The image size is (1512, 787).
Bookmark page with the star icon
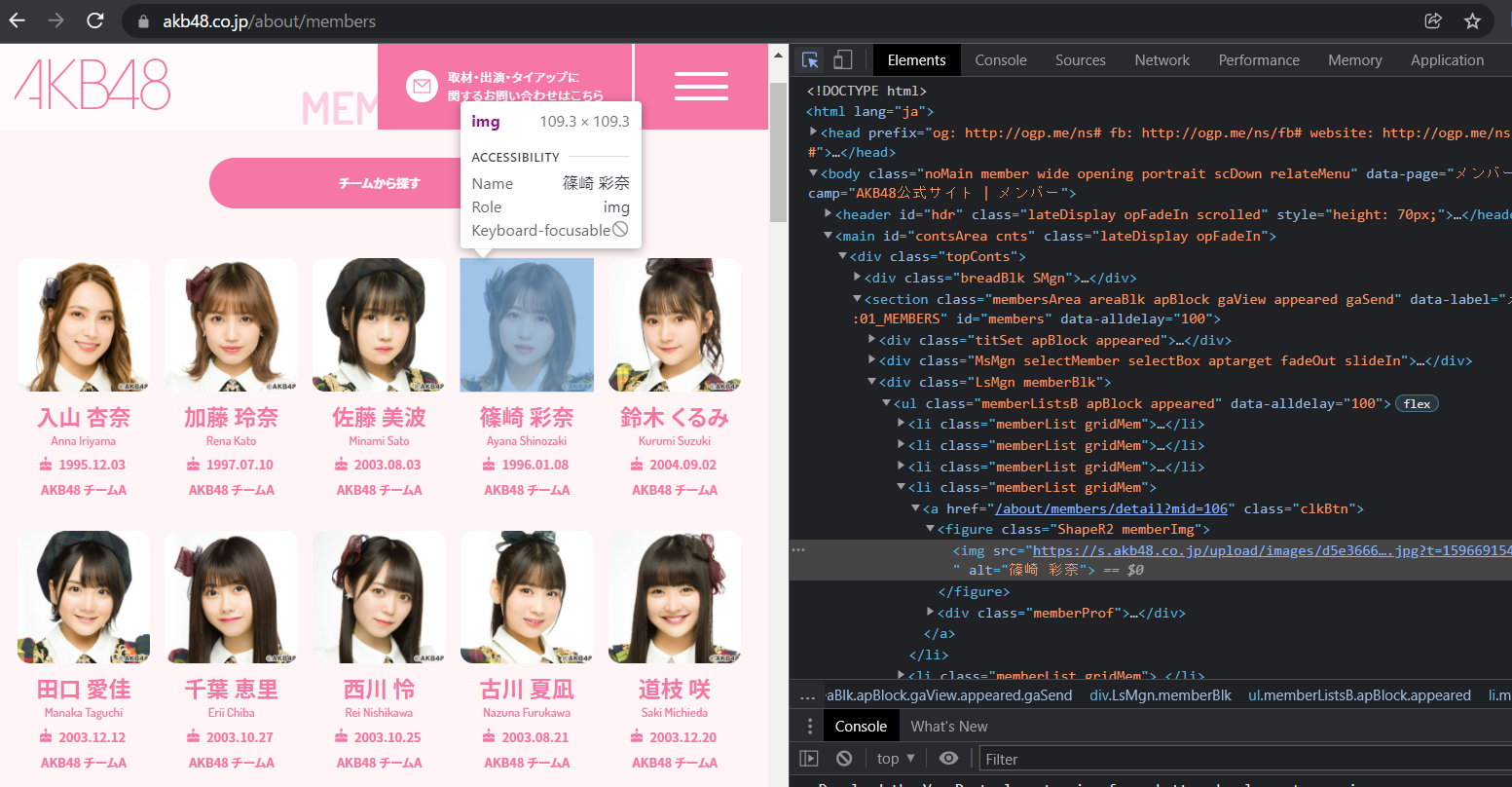1472,20
